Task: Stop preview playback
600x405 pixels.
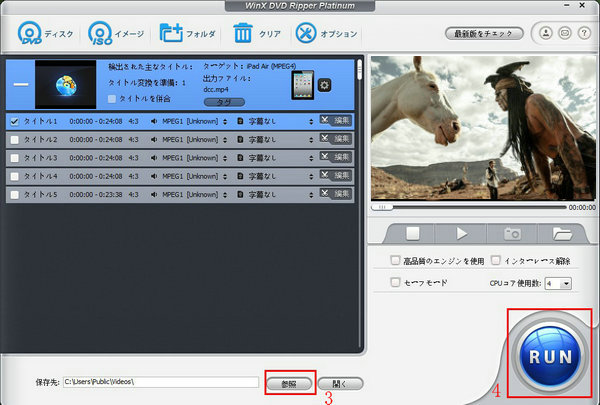Action: [412, 233]
